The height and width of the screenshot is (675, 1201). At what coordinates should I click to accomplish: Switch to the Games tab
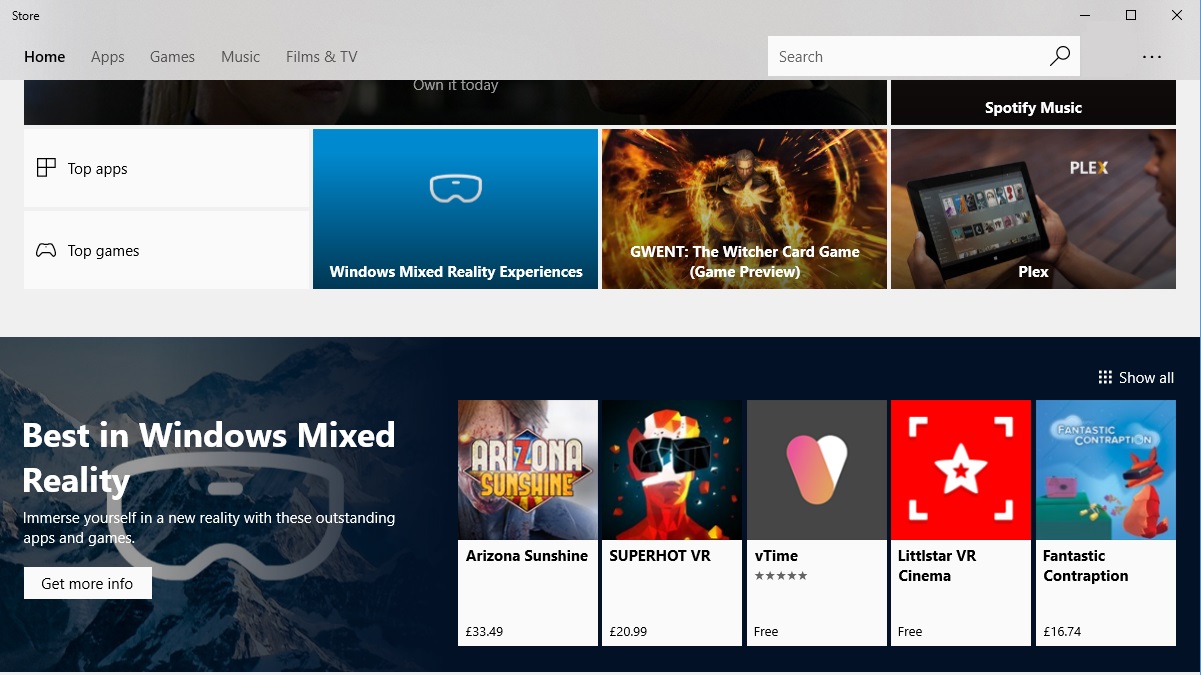click(172, 57)
